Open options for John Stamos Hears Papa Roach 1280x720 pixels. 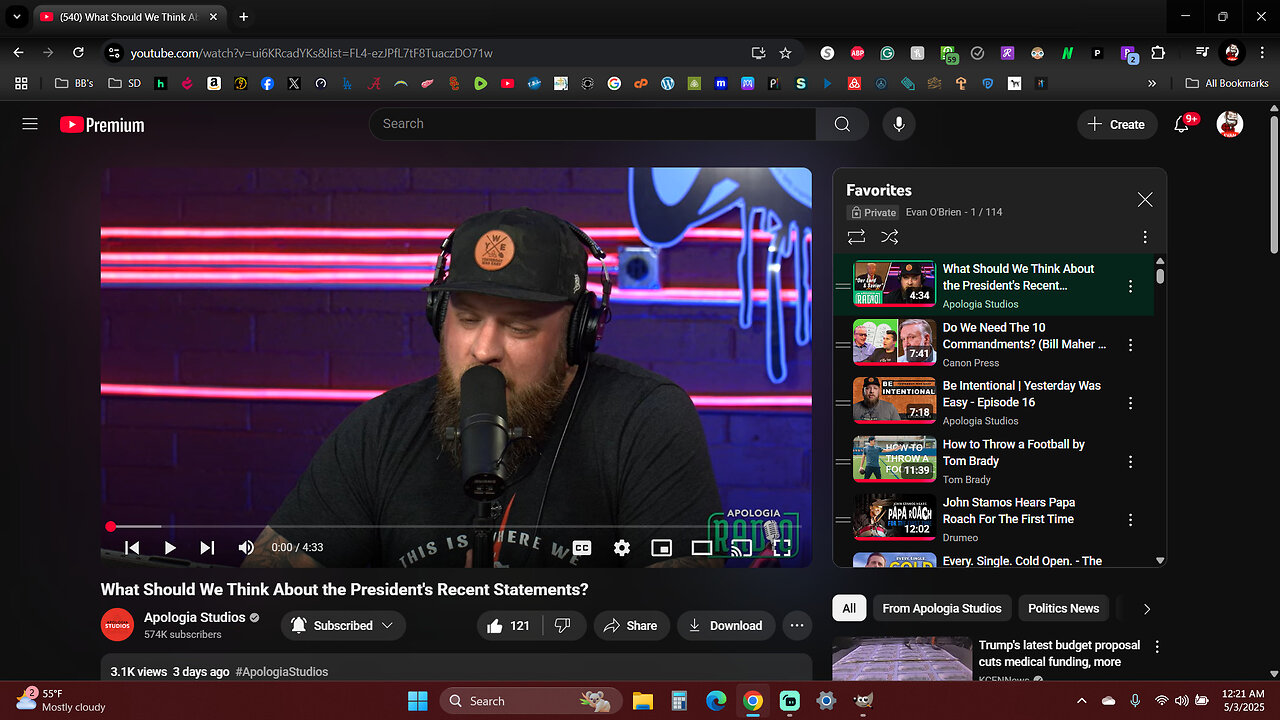coord(1131,520)
